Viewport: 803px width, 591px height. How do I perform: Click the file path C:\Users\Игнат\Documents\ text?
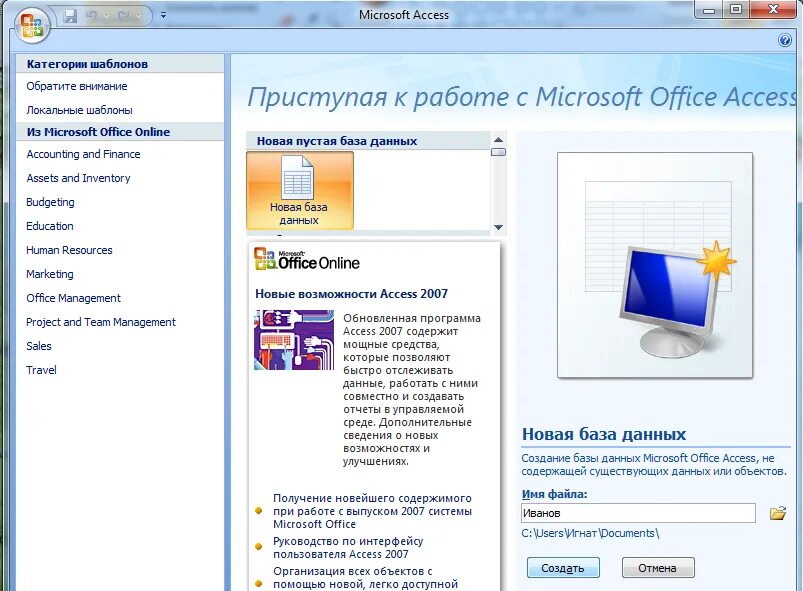coord(590,534)
